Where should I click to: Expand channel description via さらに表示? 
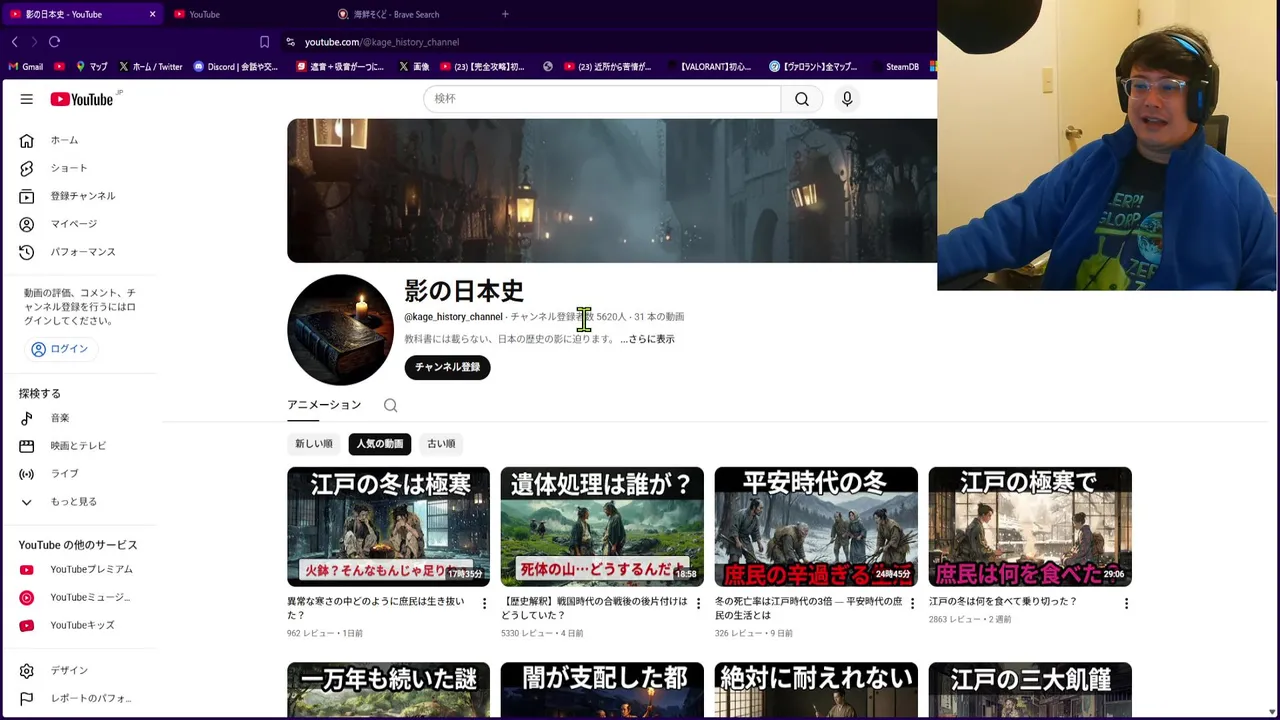pyautogui.click(x=647, y=339)
